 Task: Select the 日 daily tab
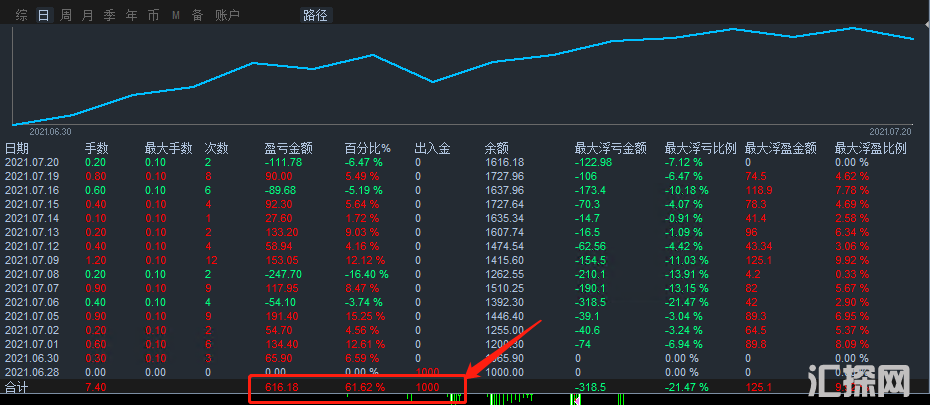(43, 15)
